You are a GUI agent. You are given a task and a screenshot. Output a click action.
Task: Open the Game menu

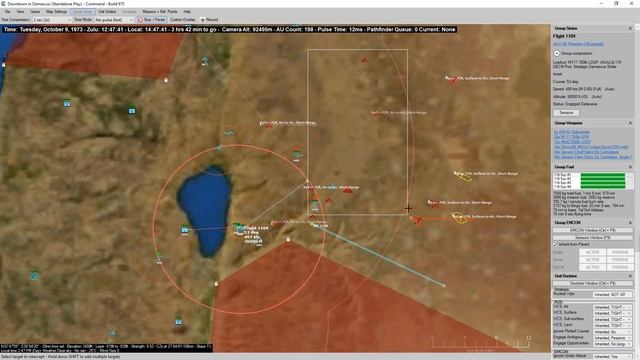(x=35, y=11)
